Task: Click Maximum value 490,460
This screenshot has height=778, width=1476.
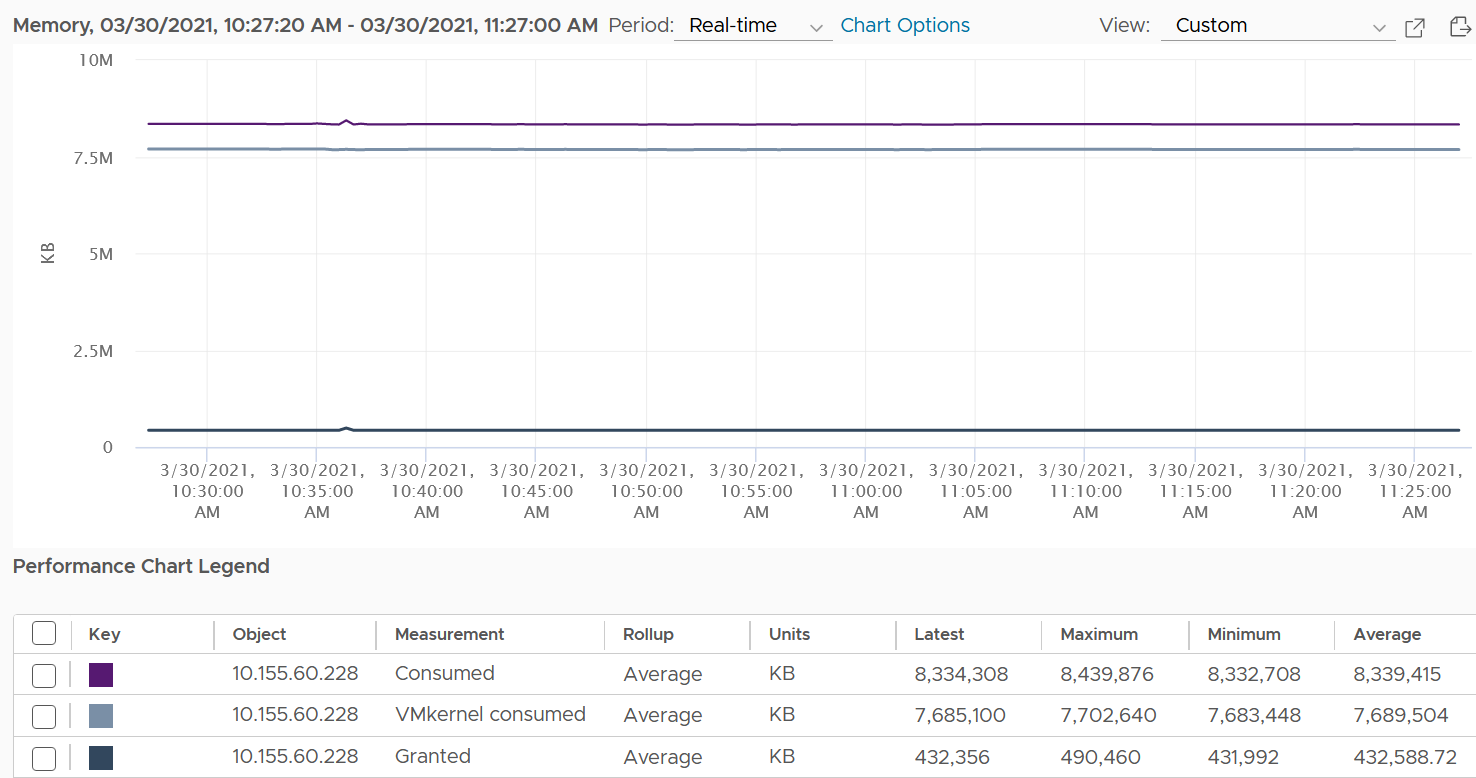Action: 1102,757
